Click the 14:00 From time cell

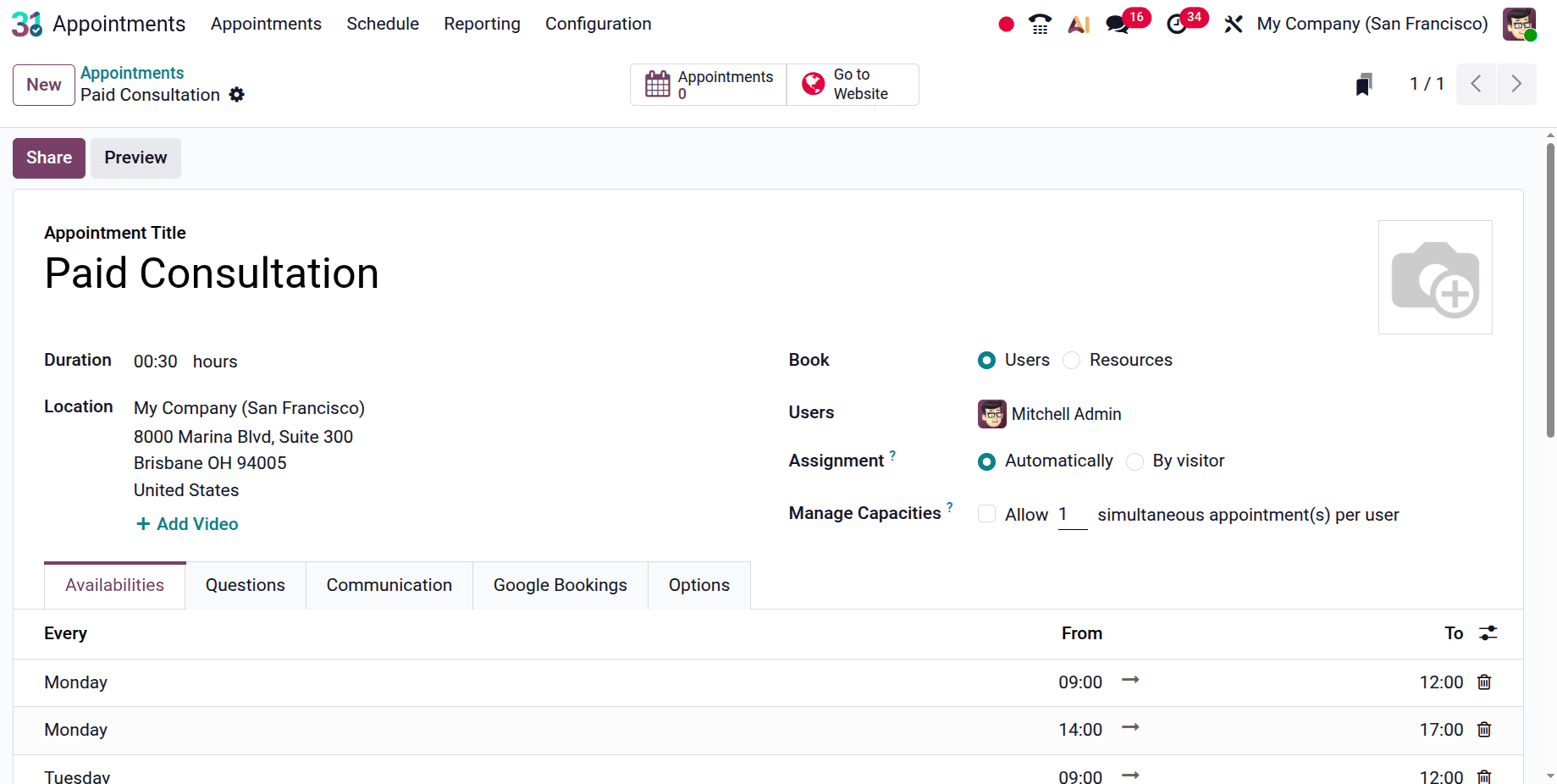[x=1080, y=730]
